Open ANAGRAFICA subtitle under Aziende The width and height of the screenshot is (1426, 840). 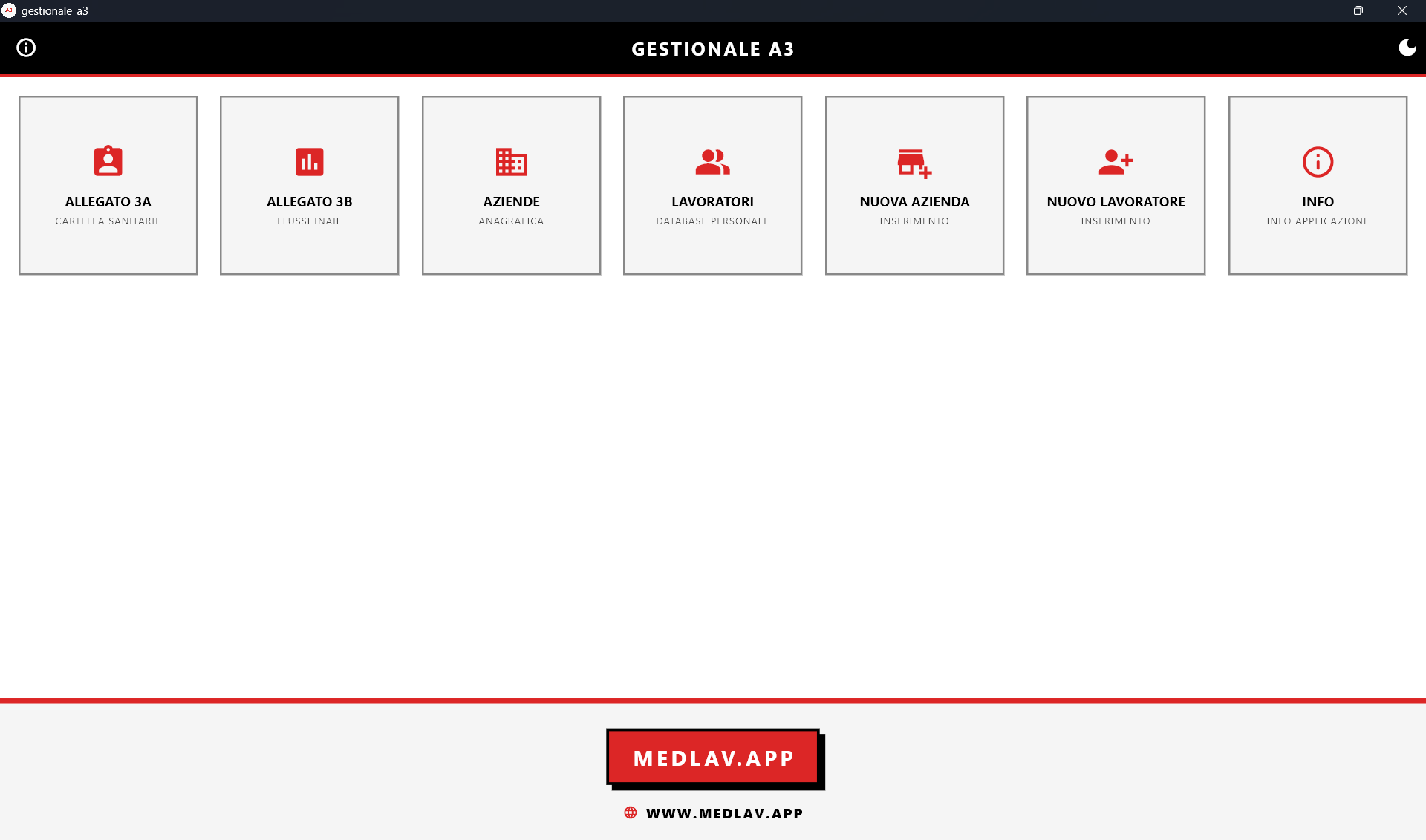pos(511,221)
